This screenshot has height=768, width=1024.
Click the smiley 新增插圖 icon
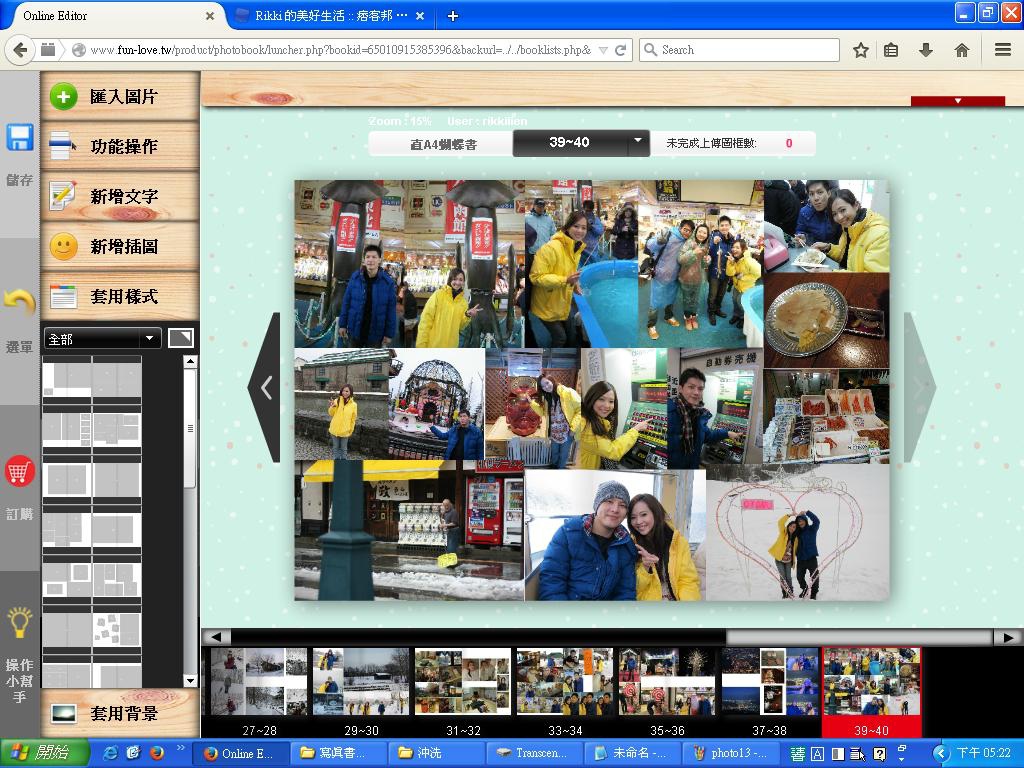pos(63,246)
